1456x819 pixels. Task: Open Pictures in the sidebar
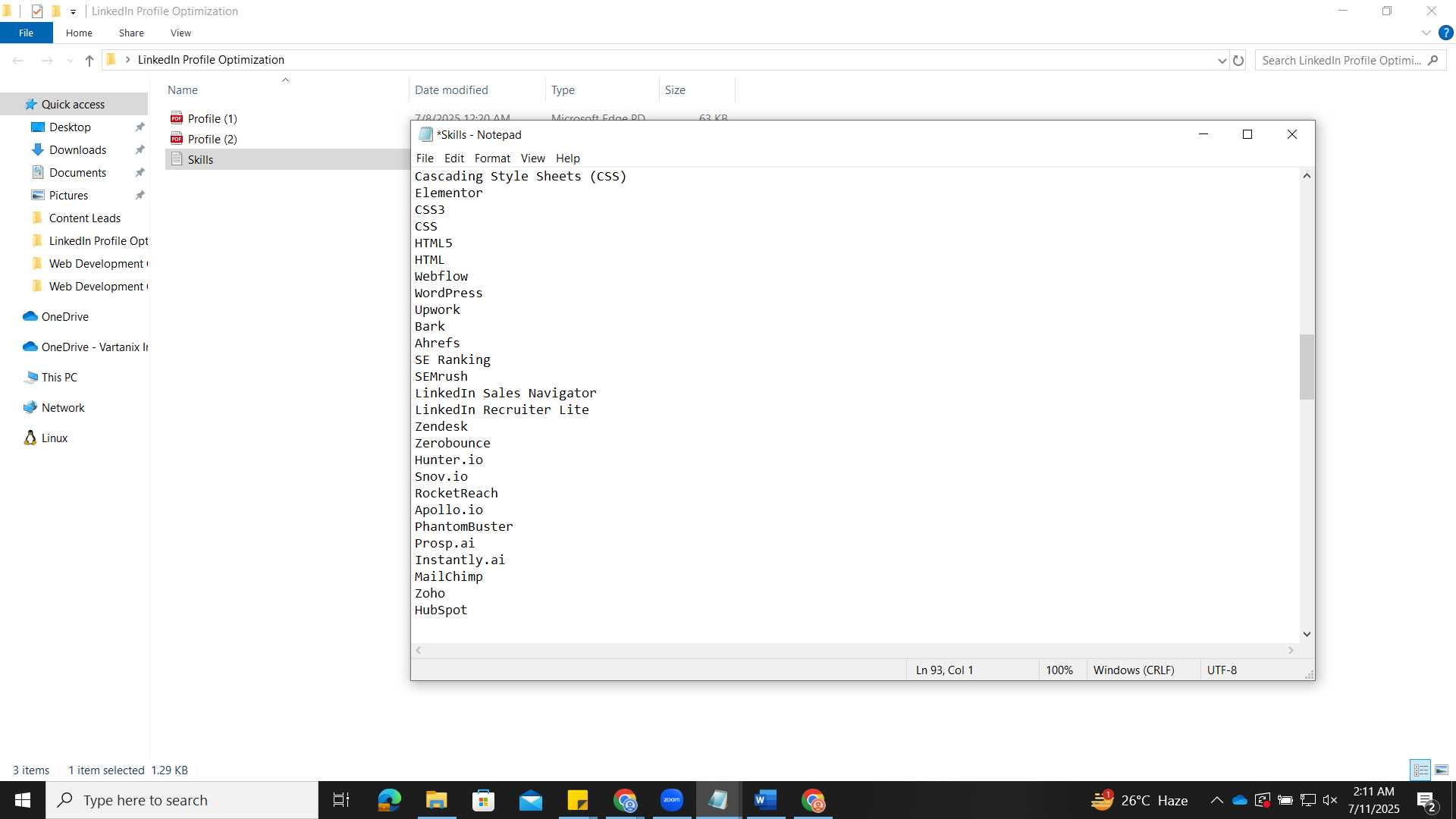(68, 195)
